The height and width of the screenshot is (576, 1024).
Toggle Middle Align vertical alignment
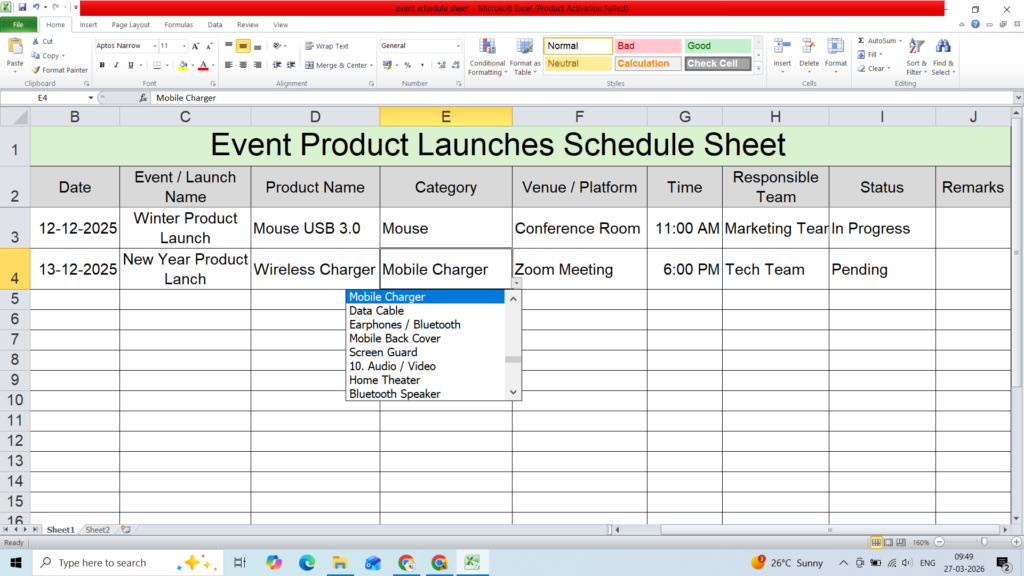(243, 46)
